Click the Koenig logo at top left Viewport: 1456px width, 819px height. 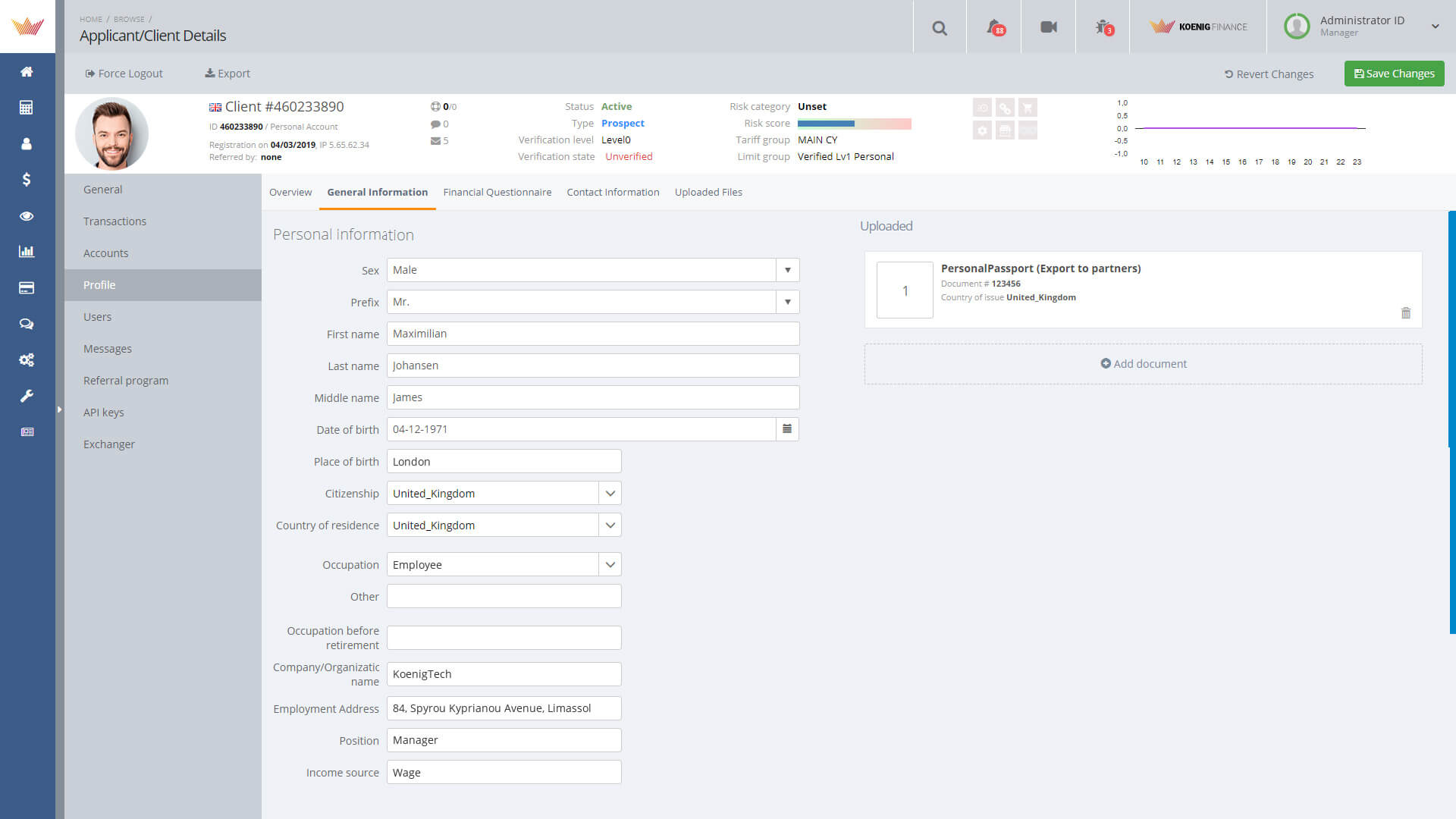click(27, 27)
